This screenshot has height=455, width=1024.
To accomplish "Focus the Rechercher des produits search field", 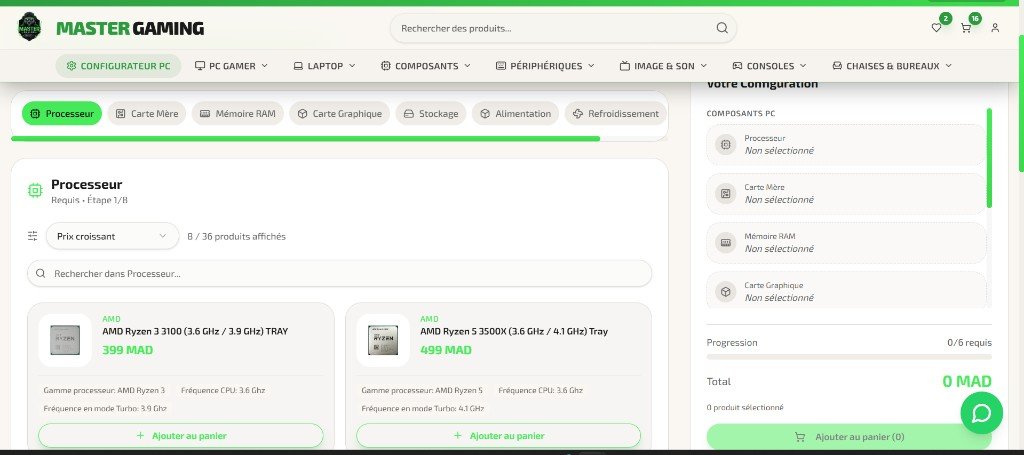I will pyautogui.click(x=563, y=28).
